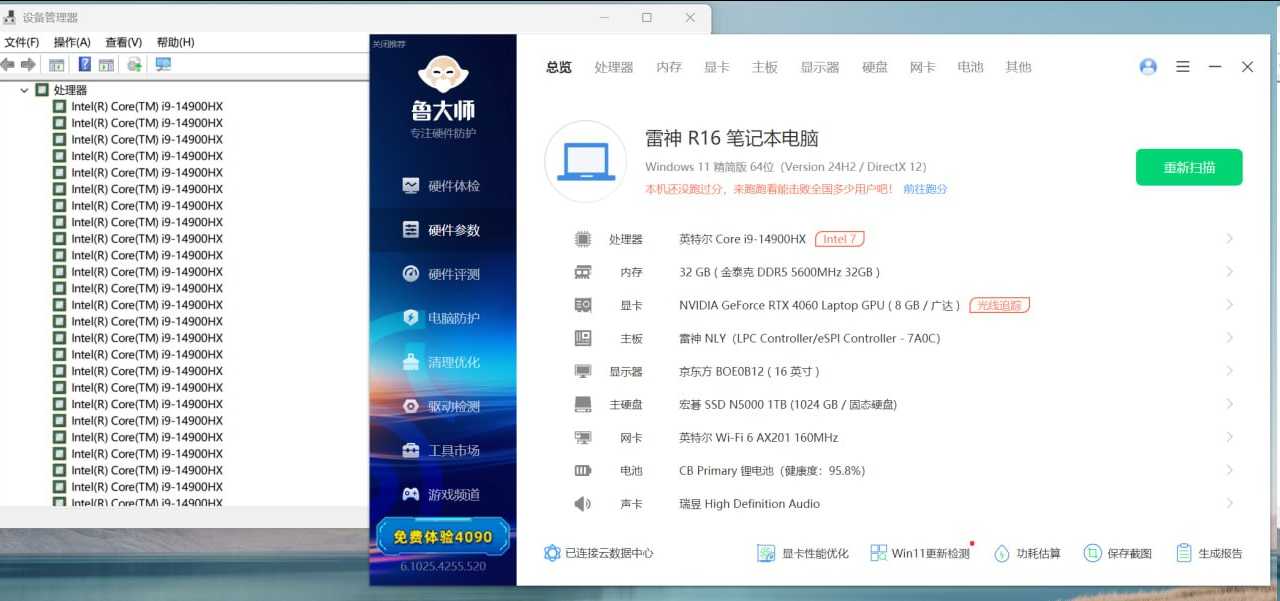This screenshot has width=1280, height=601.
Task: Click the Back arrow in Device Manager toolbar
Action: coord(7,65)
